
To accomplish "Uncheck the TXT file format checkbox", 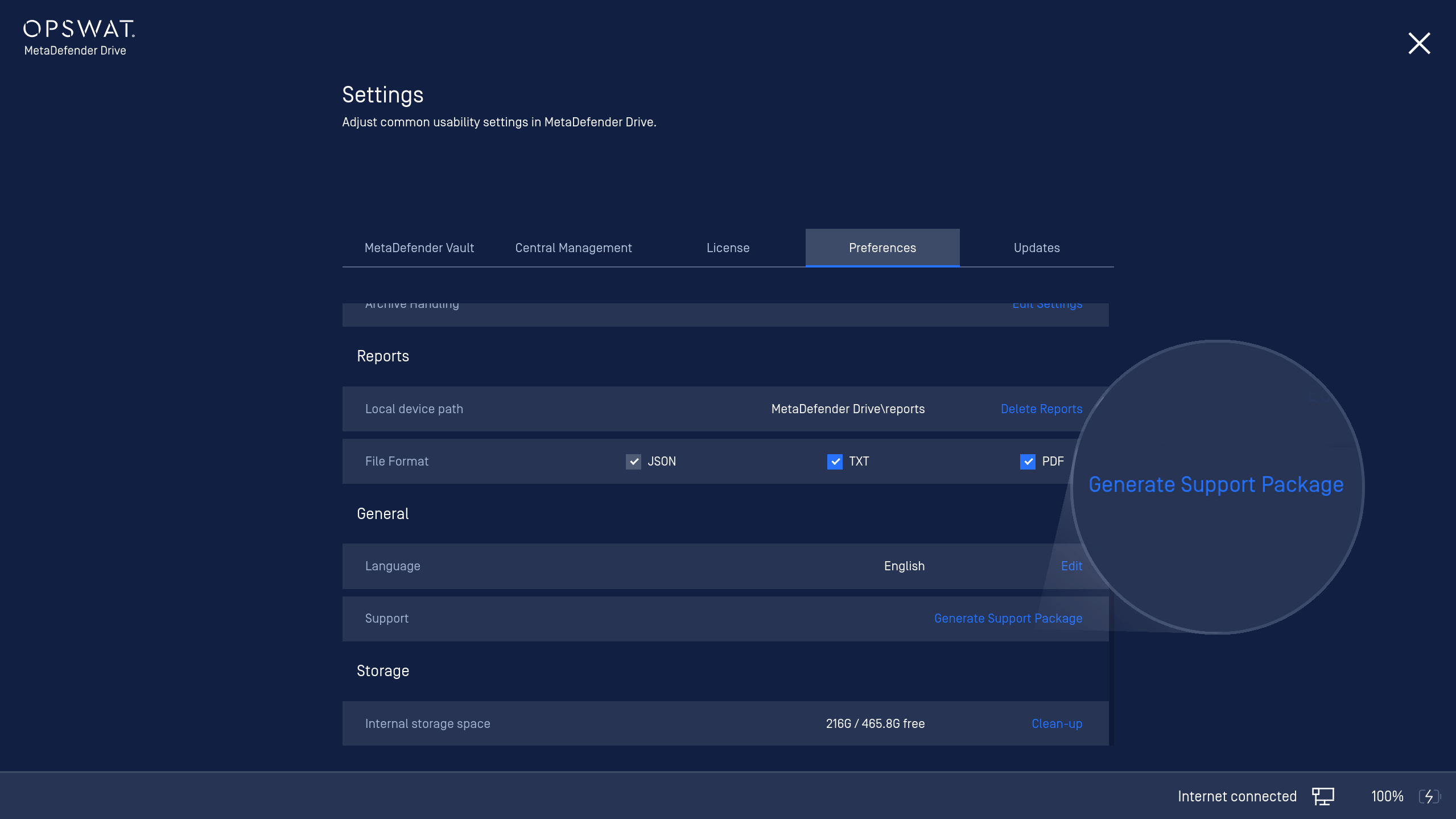I will click(x=835, y=462).
